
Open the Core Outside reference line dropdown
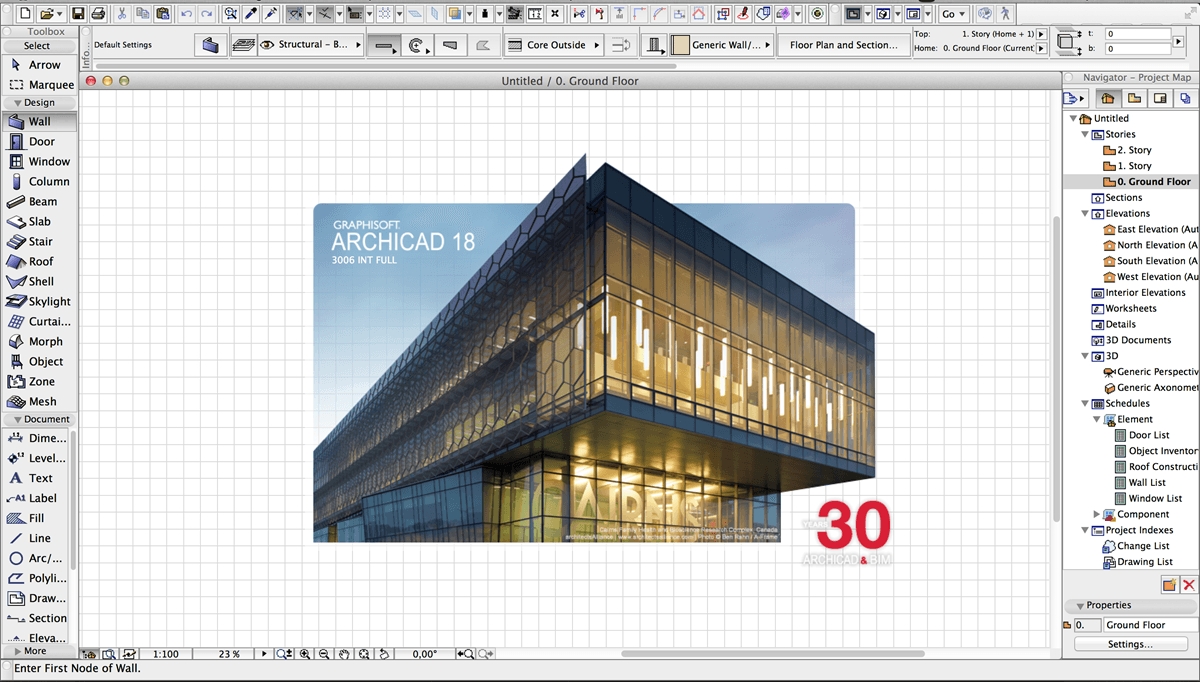[554, 45]
